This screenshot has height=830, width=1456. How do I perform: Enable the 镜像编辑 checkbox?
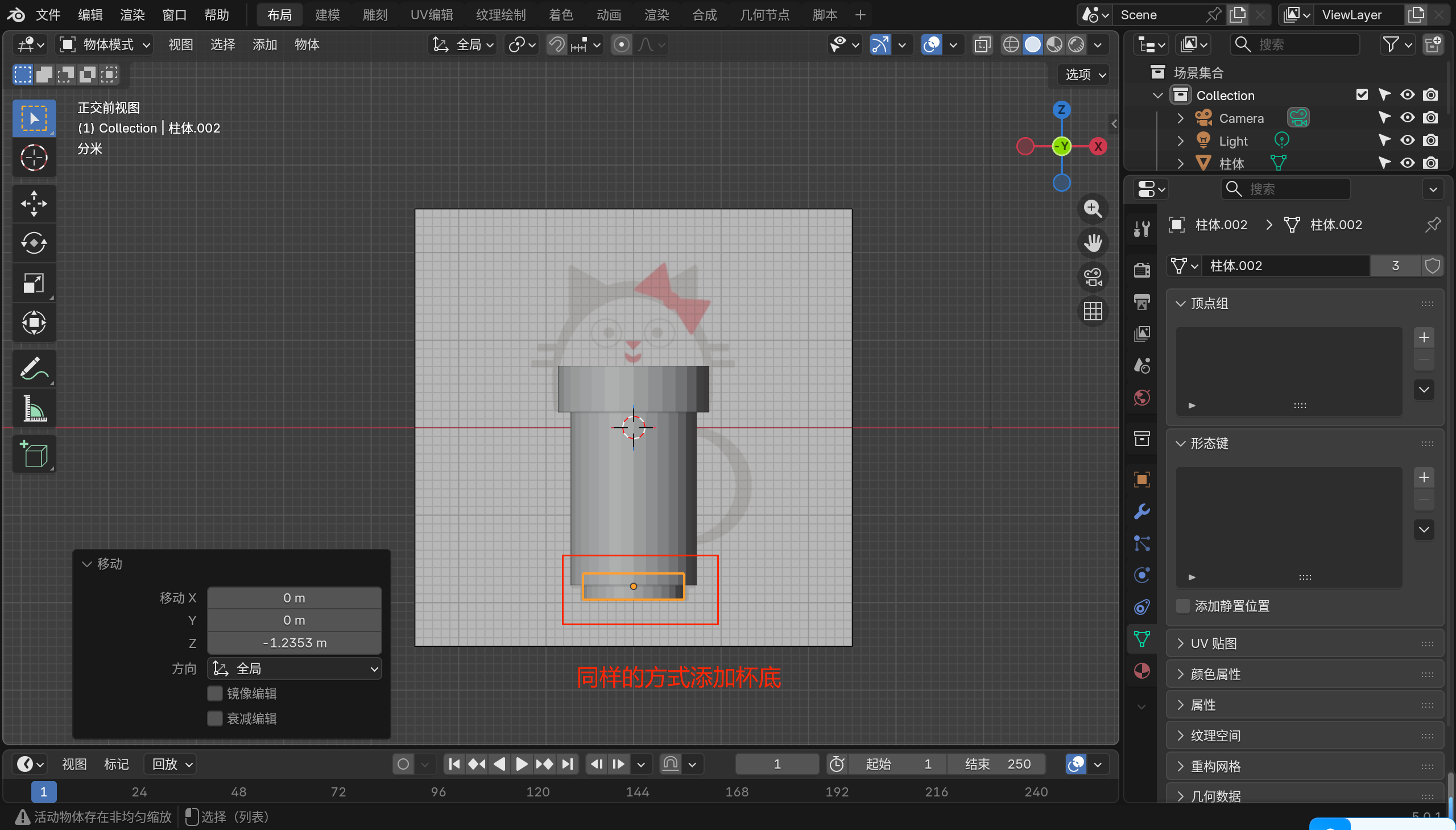(215, 693)
